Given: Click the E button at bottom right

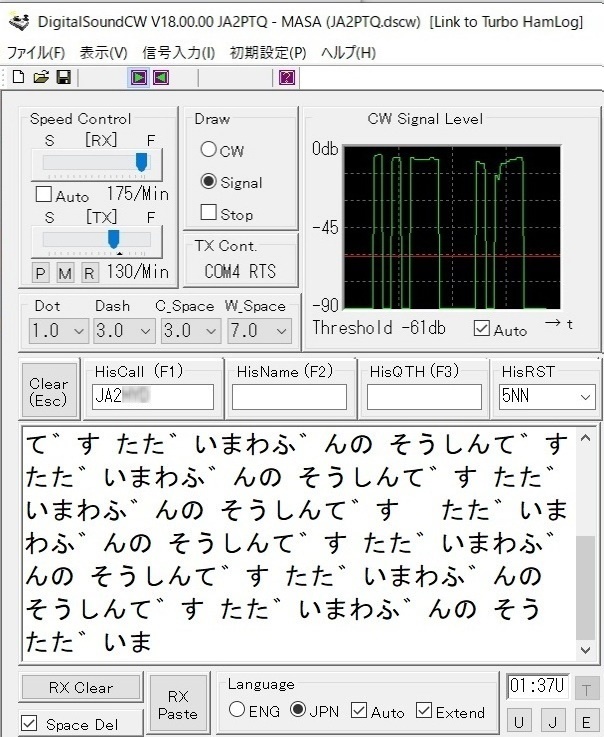Looking at the screenshot, I should pos(586,721).
